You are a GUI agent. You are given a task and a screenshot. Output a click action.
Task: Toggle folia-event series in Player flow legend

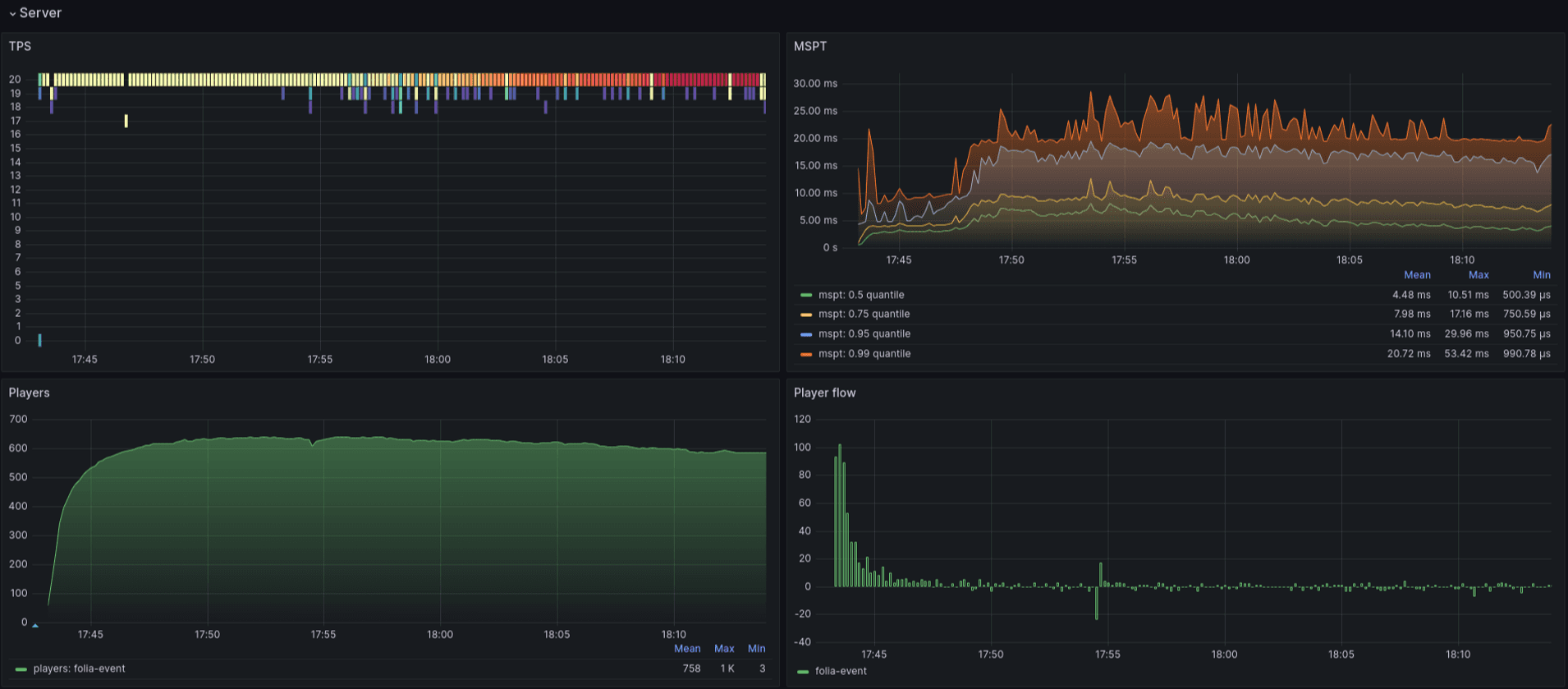pos(841,671)
